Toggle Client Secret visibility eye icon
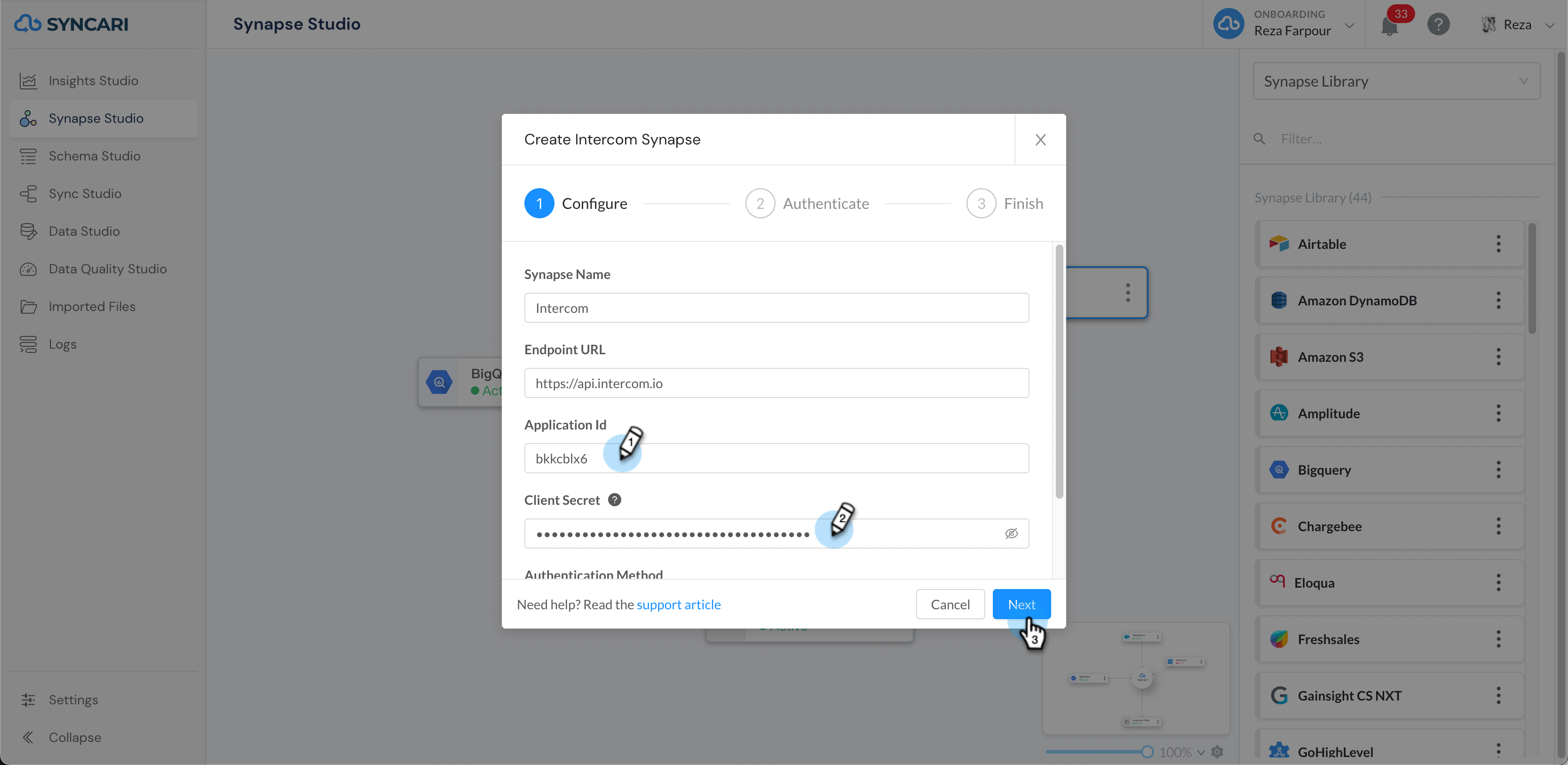 (x=1011, y=534)
